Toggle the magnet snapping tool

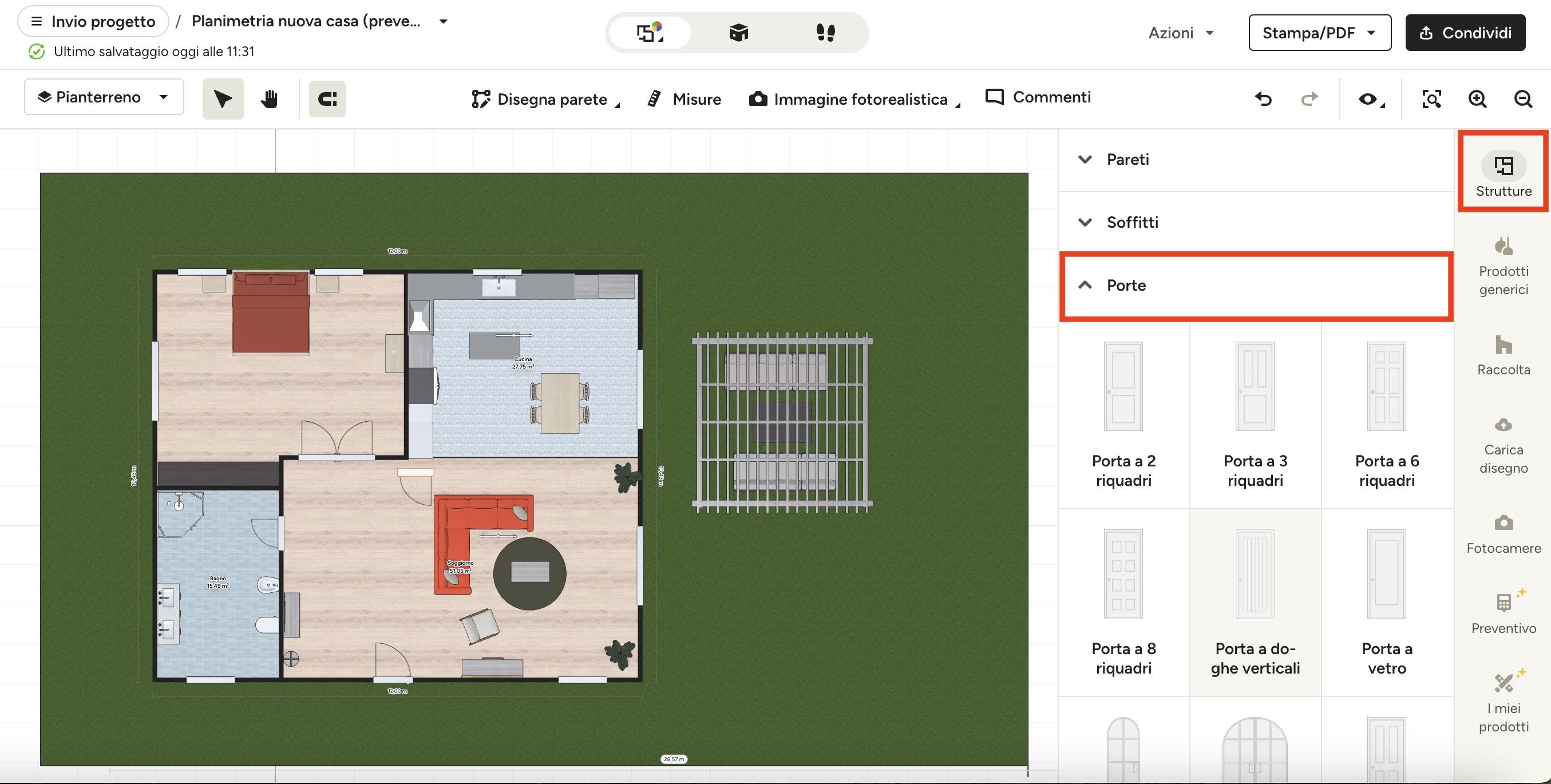click(327, 99)
